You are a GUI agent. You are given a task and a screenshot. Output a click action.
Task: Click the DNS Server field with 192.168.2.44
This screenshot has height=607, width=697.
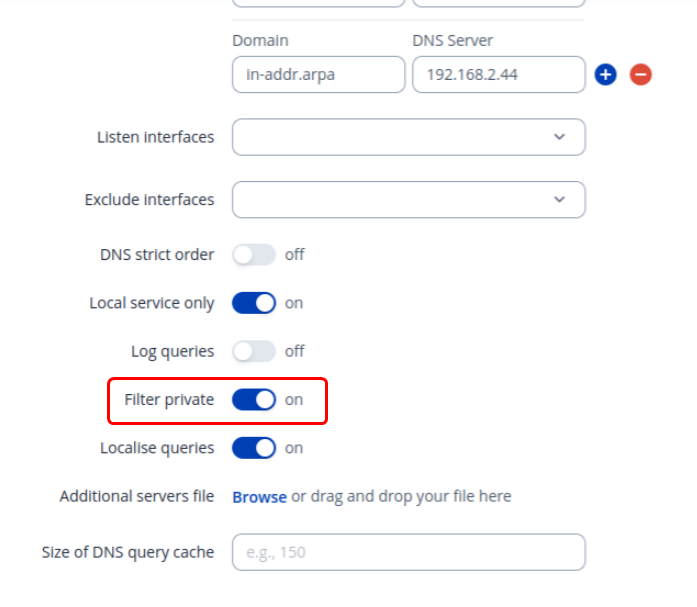498,74
